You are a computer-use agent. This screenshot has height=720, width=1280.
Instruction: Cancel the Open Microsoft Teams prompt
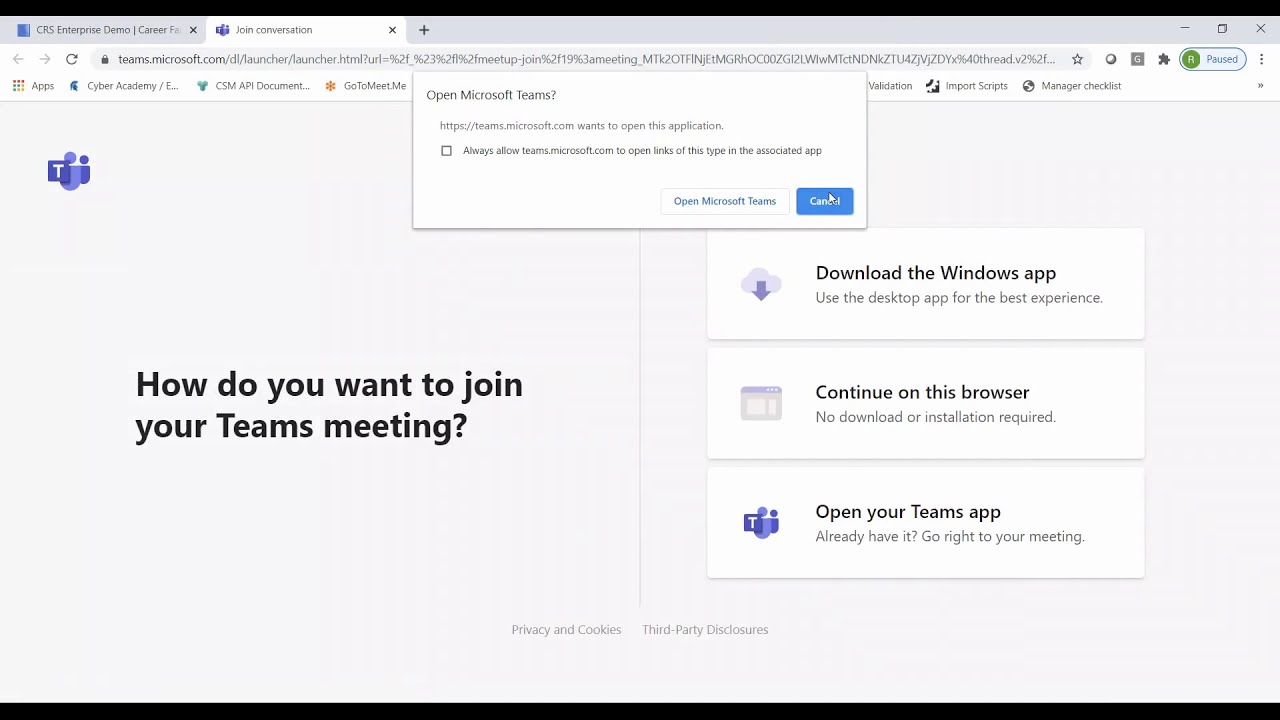pos(825,201)
